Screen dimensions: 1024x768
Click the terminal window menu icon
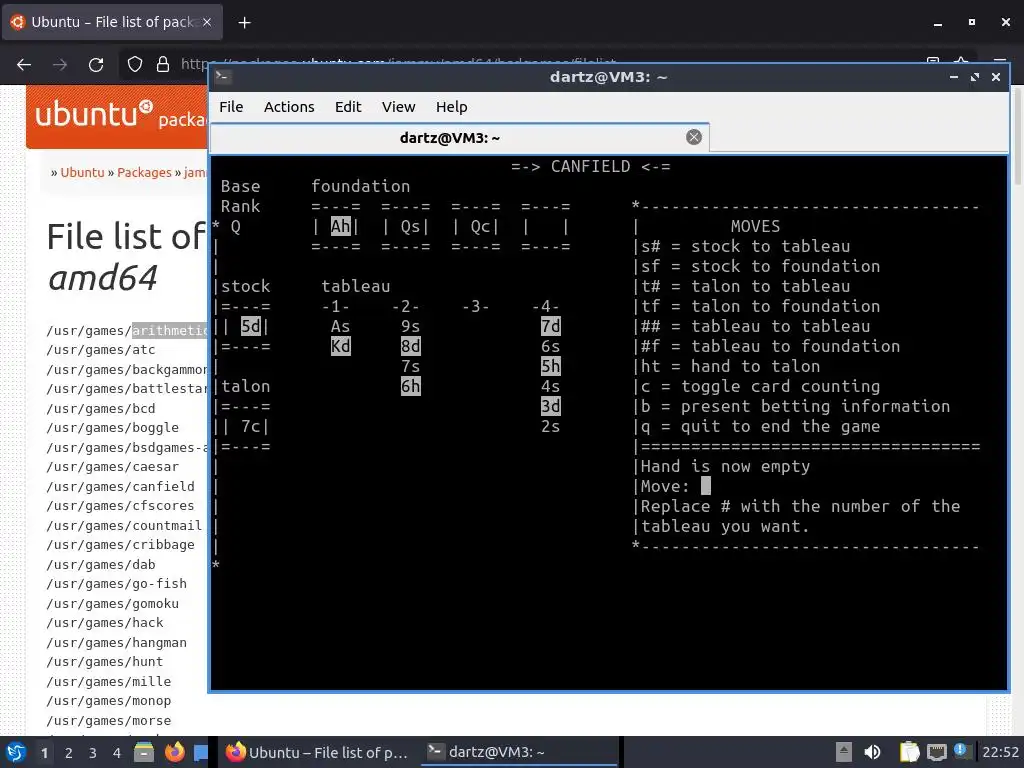[223, 77]
